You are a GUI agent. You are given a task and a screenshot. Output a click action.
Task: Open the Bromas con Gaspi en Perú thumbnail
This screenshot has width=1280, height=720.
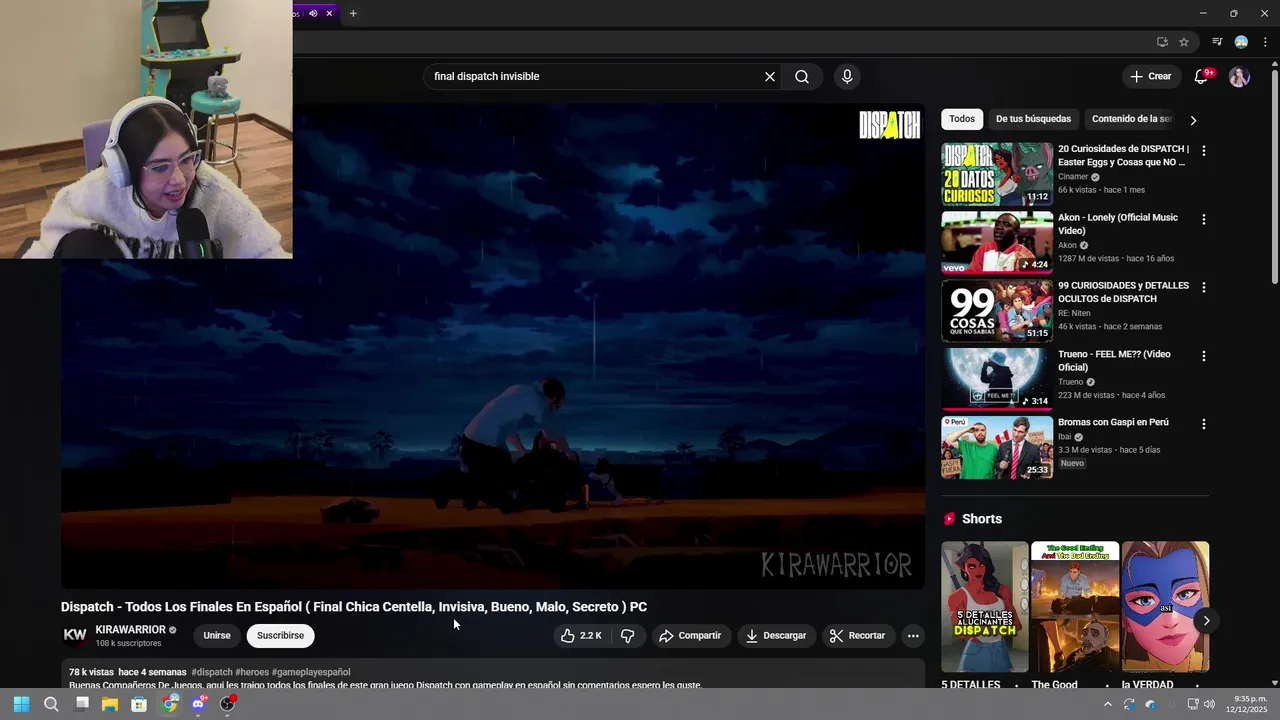tap(997, 447)
